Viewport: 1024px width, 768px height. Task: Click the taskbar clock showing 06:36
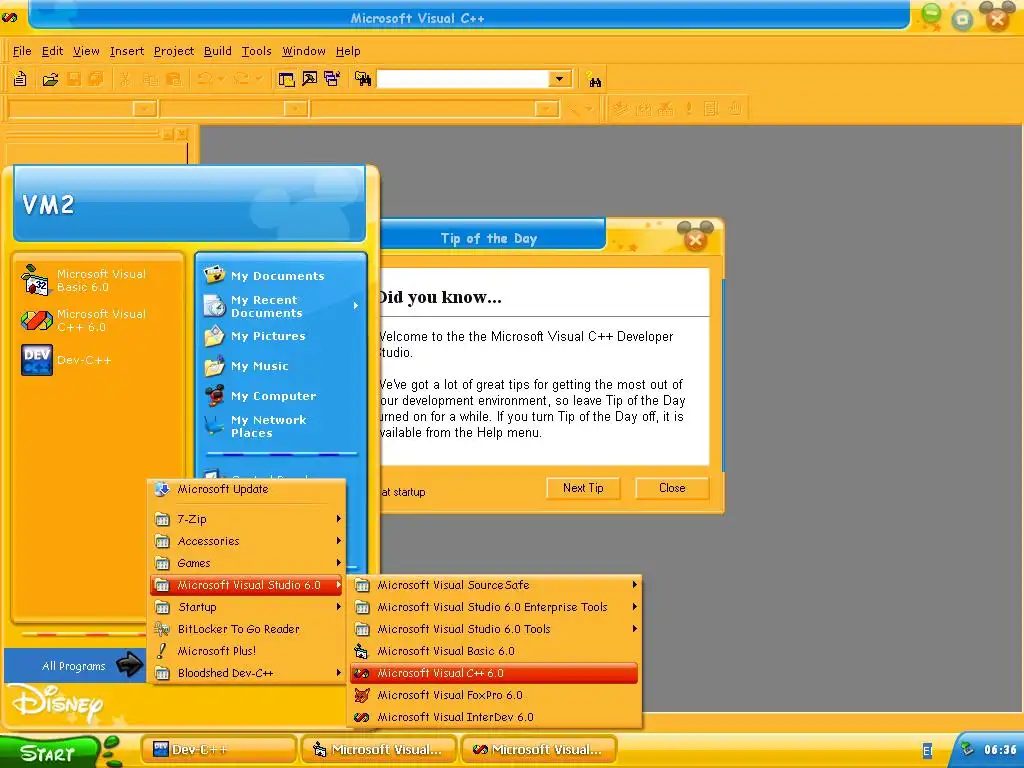tap(1000, 750)
